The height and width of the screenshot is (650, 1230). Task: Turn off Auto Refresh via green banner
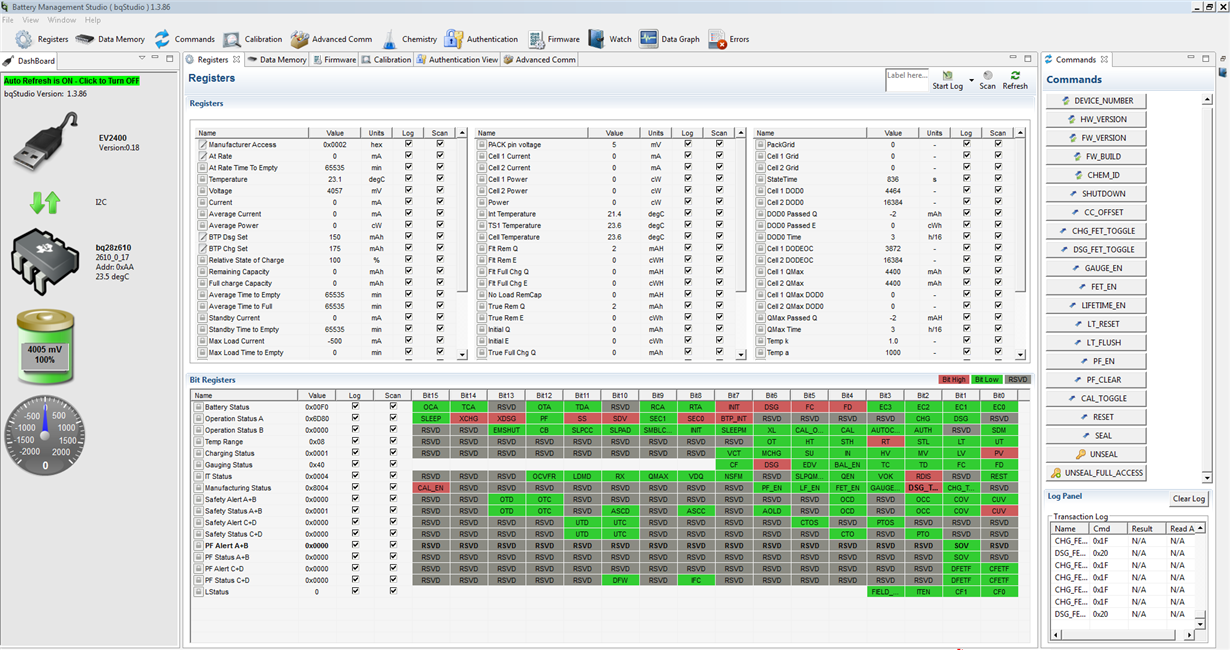72,81
